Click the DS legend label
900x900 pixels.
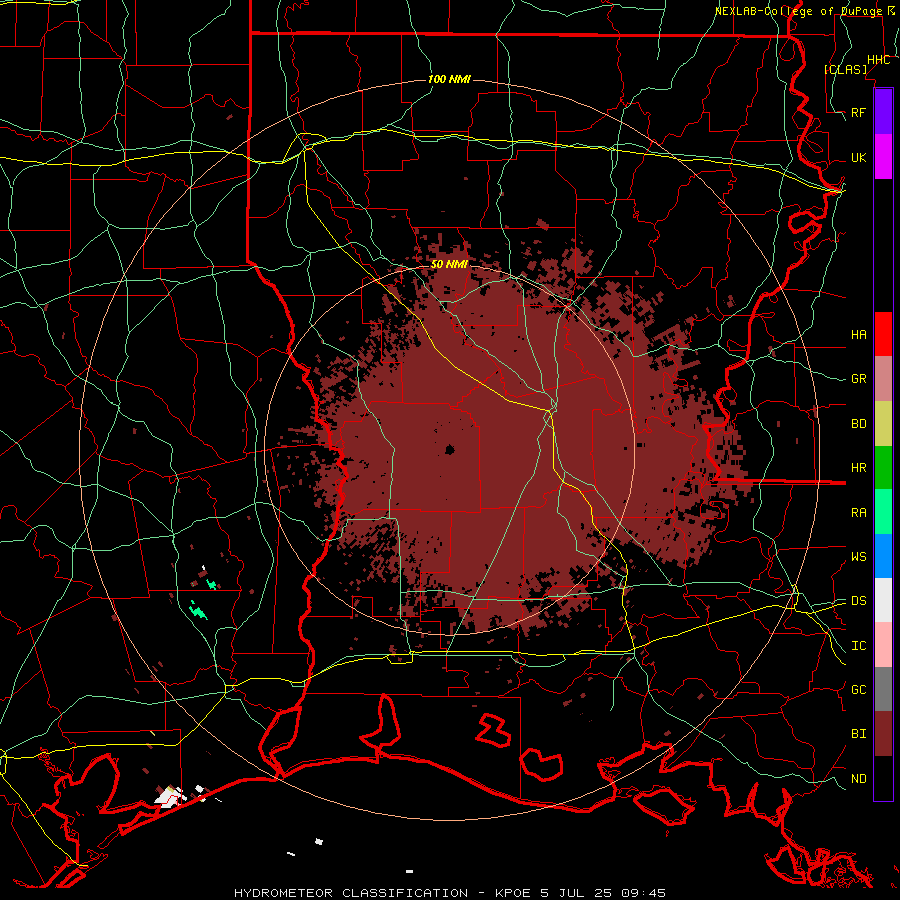tap(858, 600)
